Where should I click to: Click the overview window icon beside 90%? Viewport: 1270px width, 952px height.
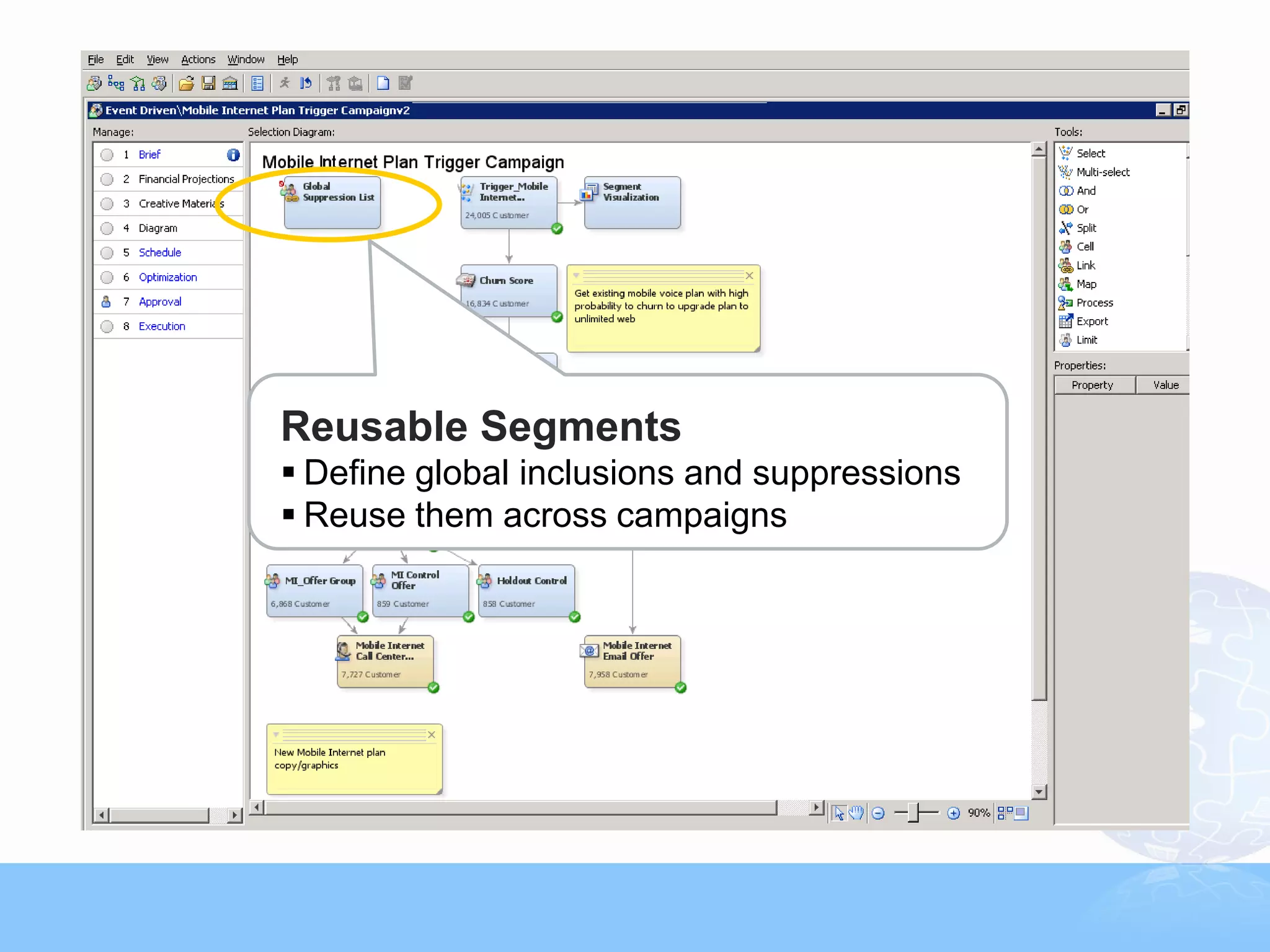point(1021,813)
